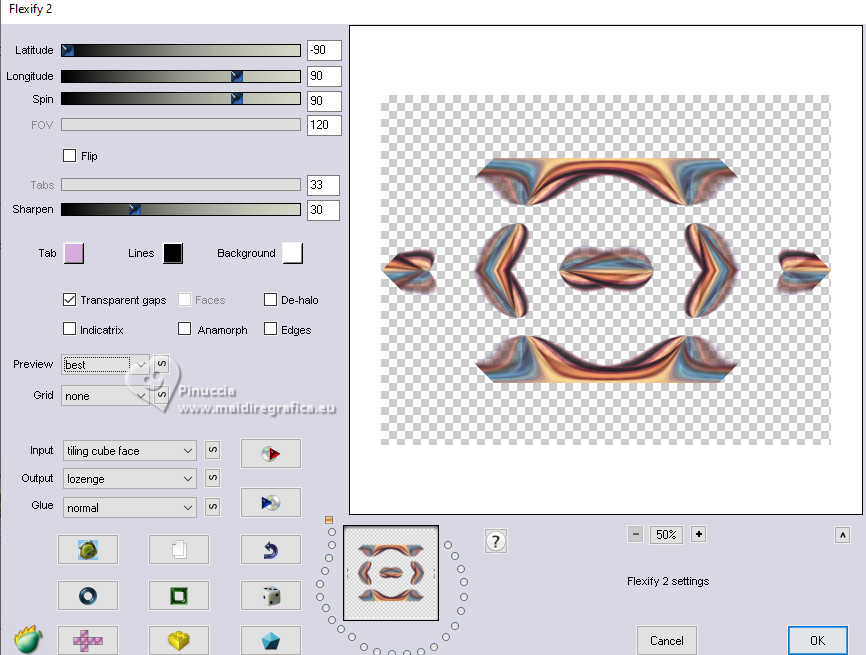This screenshot has width=866, height=655.
Task: Open the Output lozenge dropdown
Action: coord(129,478)
